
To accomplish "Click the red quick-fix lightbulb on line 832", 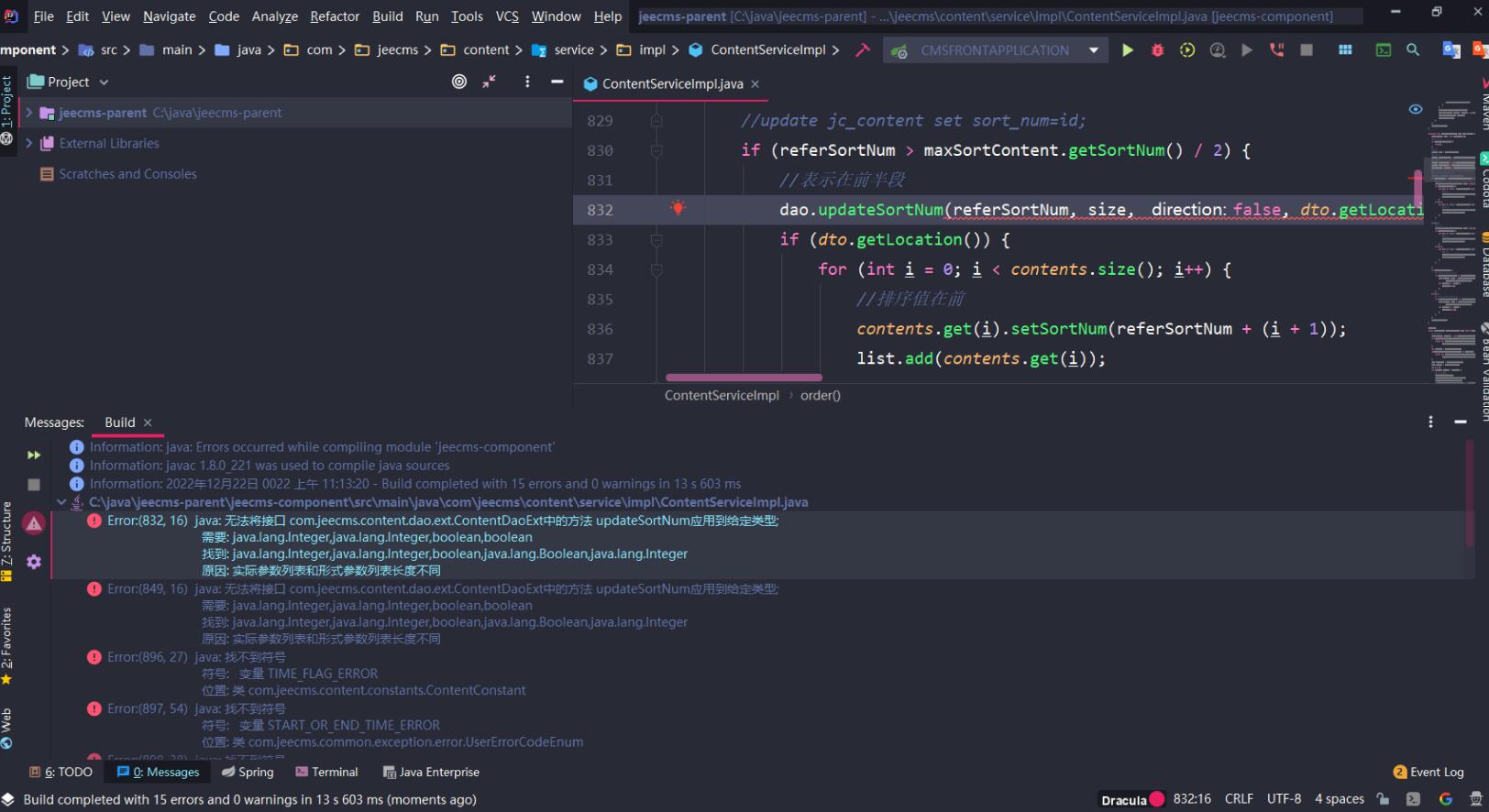I will coord(678,208).
